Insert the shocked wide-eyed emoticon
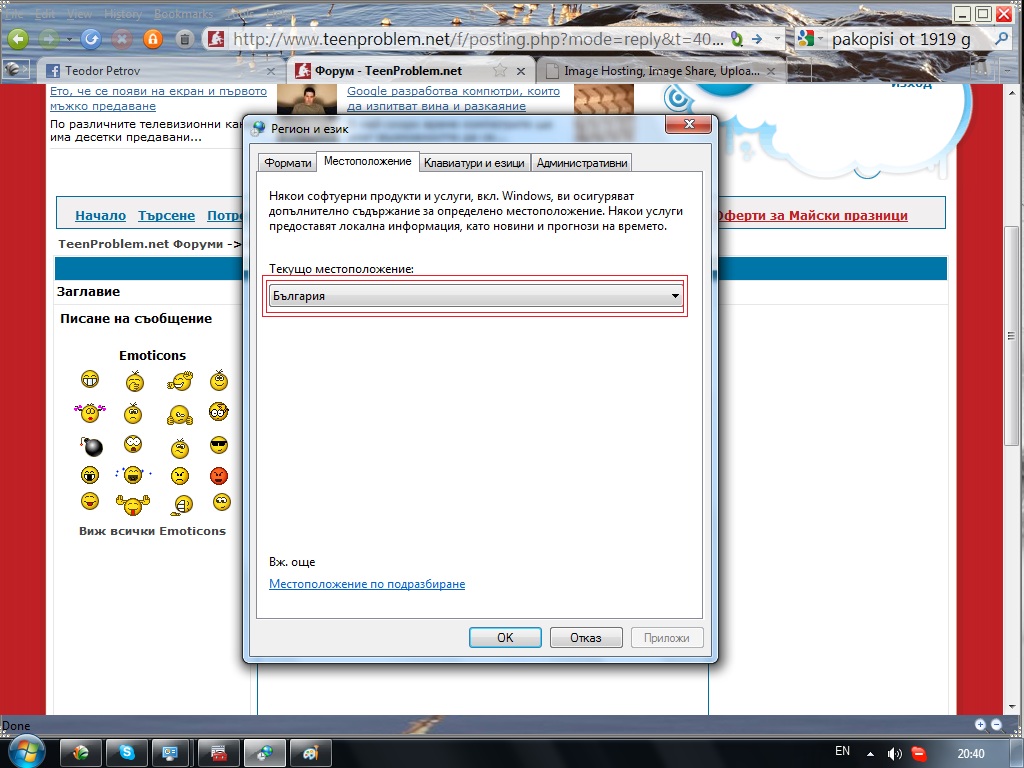This screenshot has height=768, width=1024. tap(133, 444)
